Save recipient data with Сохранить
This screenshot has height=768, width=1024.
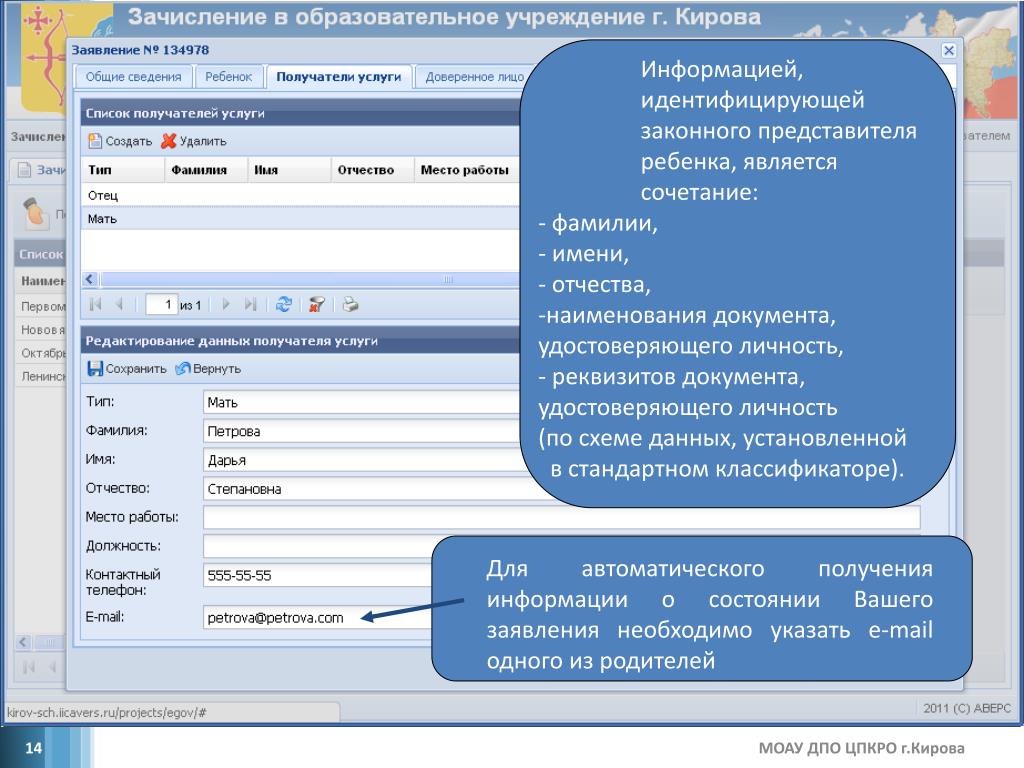(127, 369)
